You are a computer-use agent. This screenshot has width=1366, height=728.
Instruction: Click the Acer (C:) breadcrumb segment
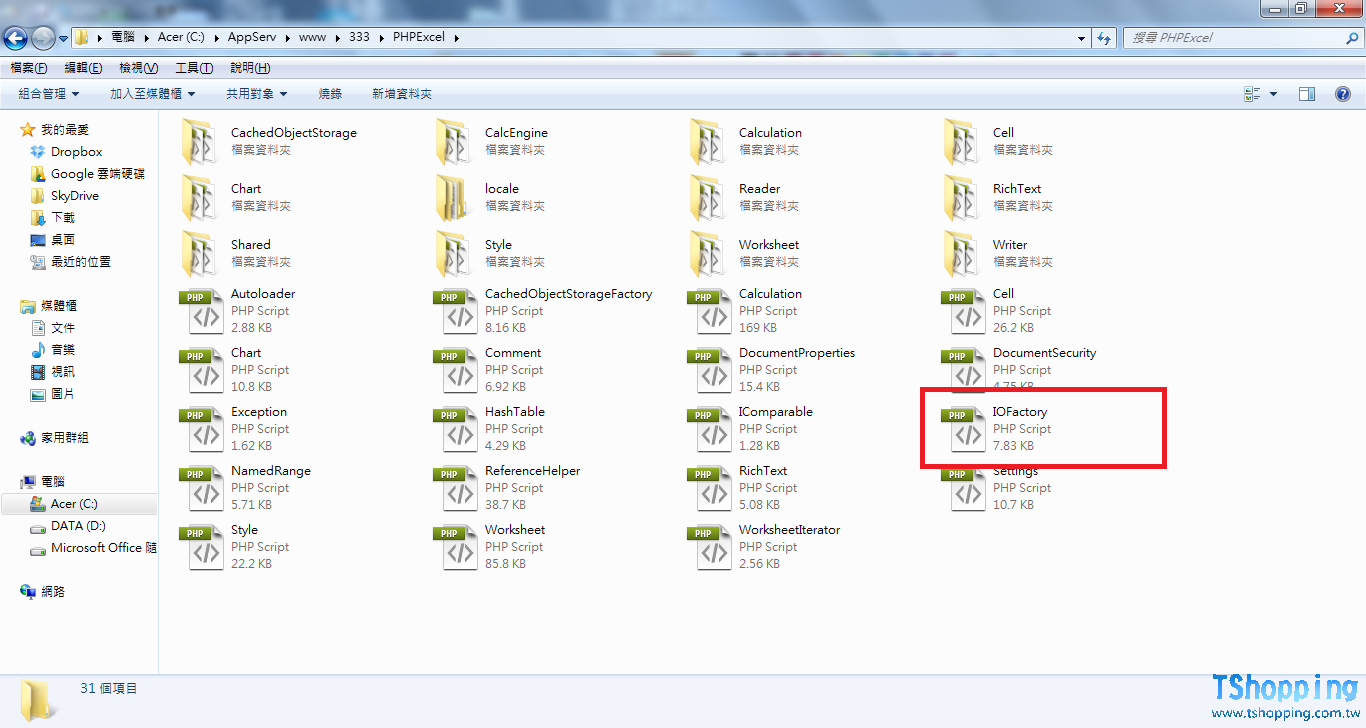(x=183, y=37)
